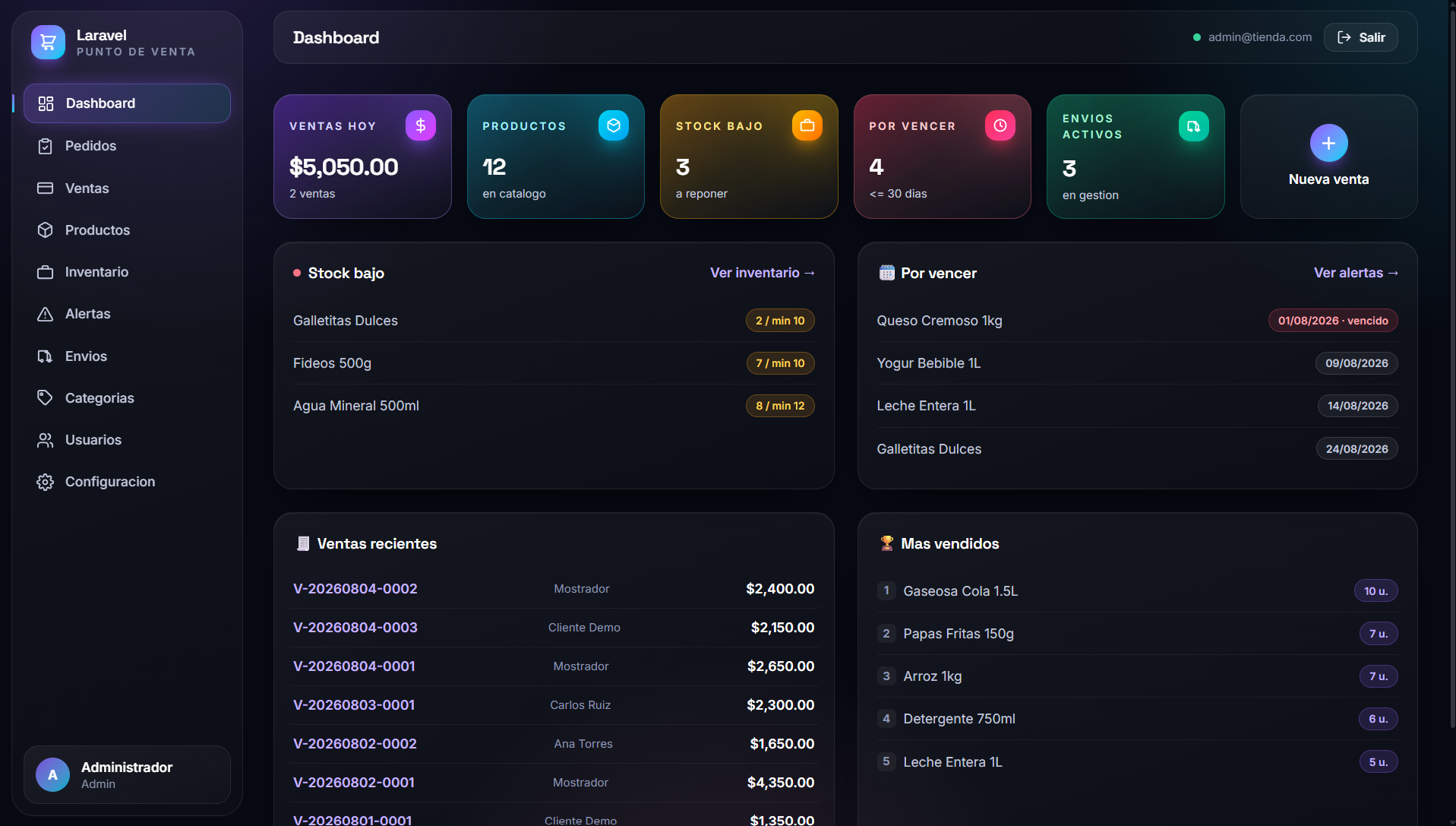Click the Usuarios people icon

(x=46, y=440)
